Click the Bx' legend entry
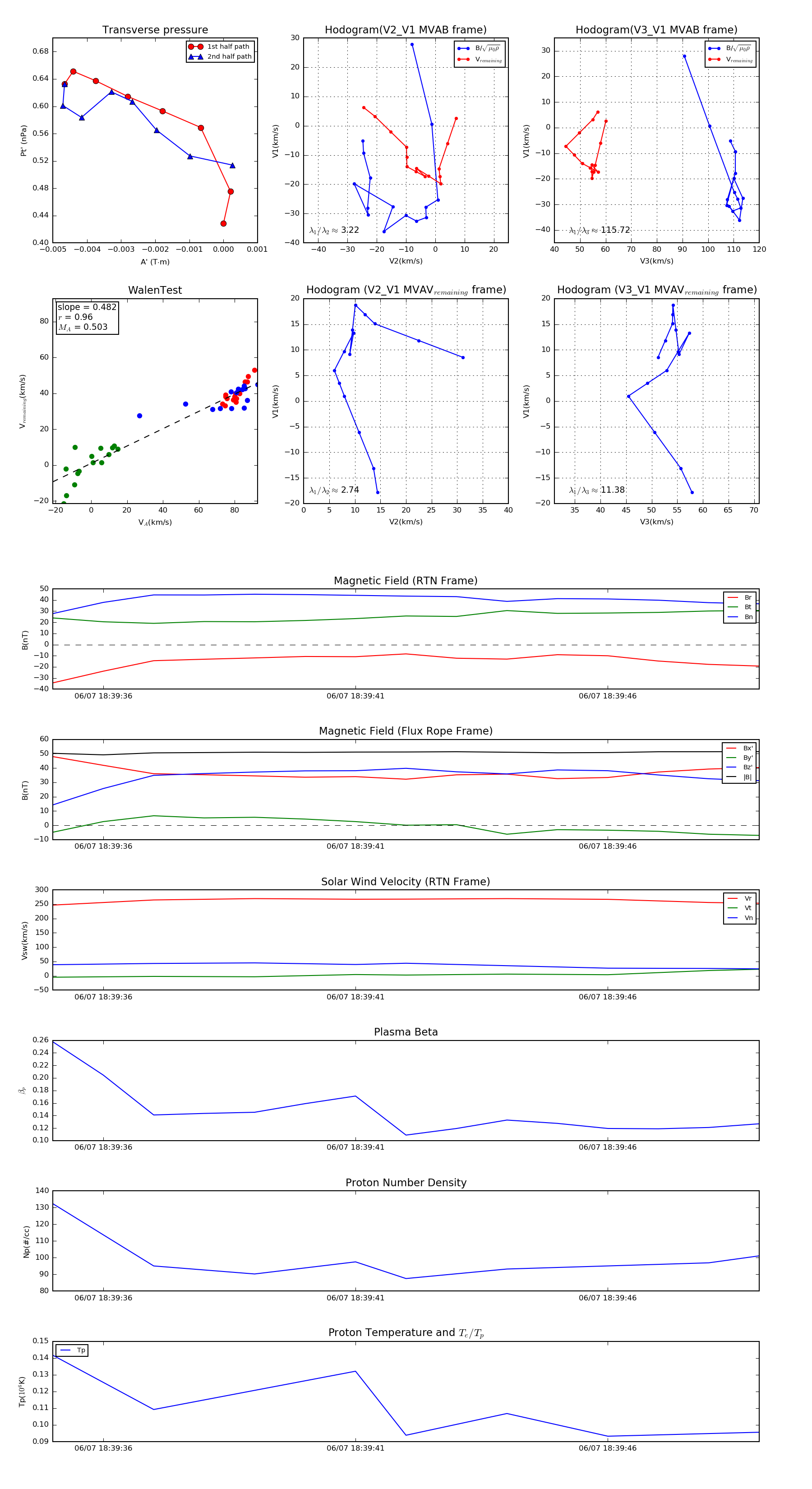 (740, 748)
